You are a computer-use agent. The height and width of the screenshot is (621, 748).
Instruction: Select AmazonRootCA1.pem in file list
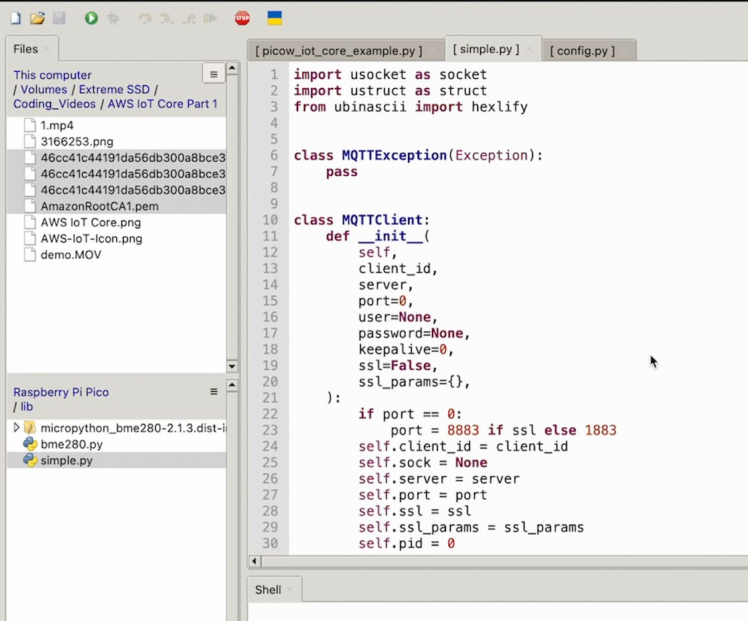click(99, 206)
